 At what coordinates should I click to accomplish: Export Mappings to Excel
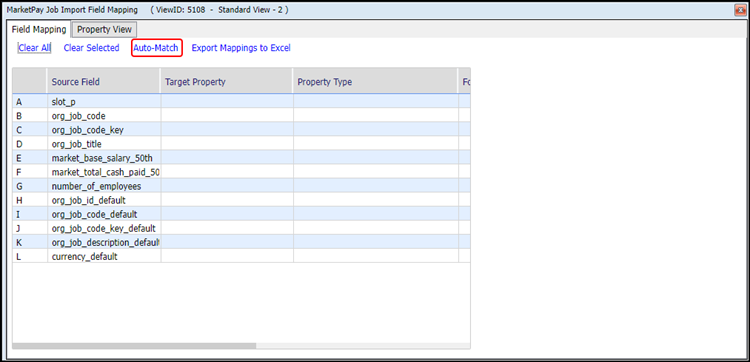[x=241, y=48]
